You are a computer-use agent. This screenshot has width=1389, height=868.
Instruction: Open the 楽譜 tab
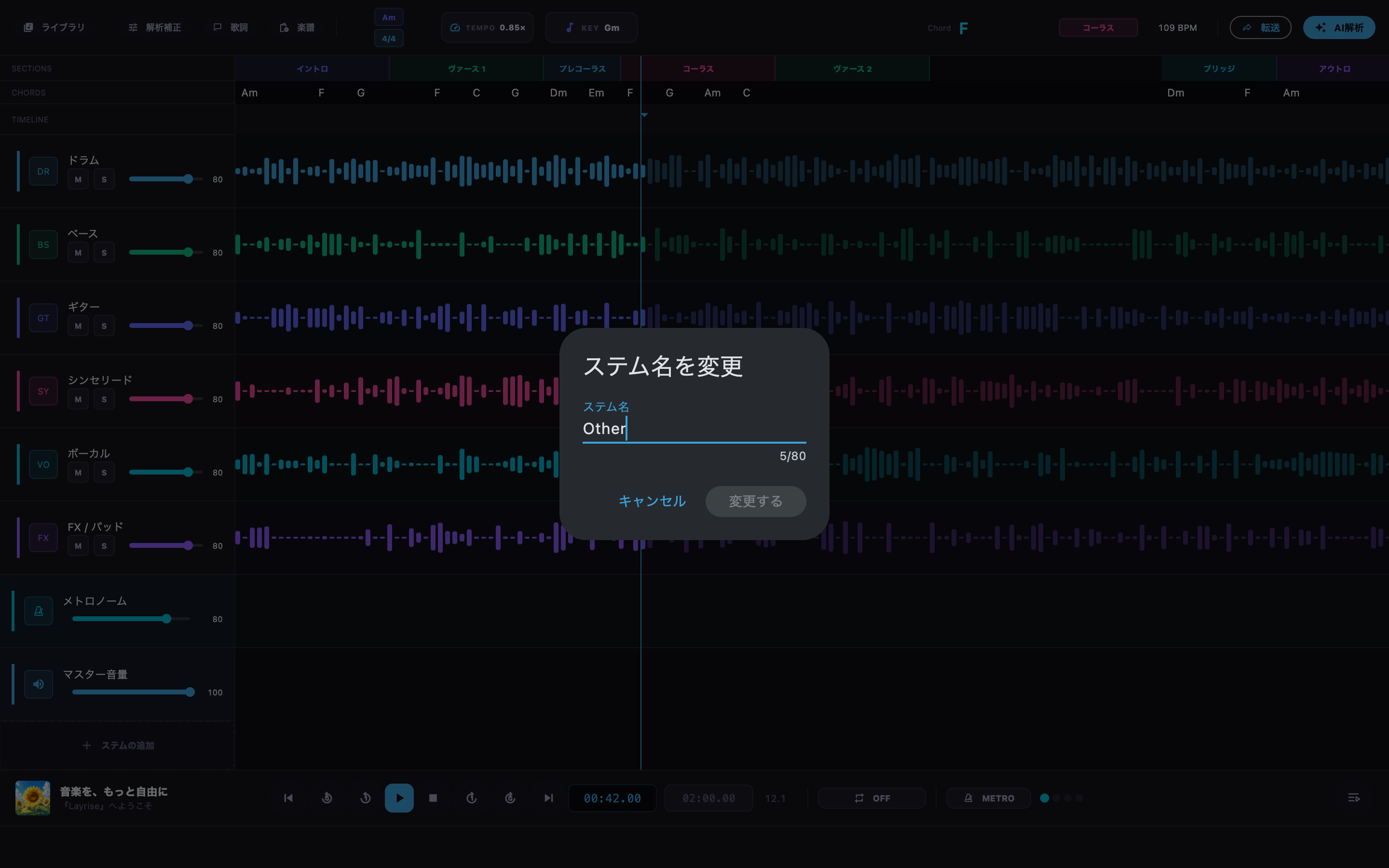(x=297, y=27)
